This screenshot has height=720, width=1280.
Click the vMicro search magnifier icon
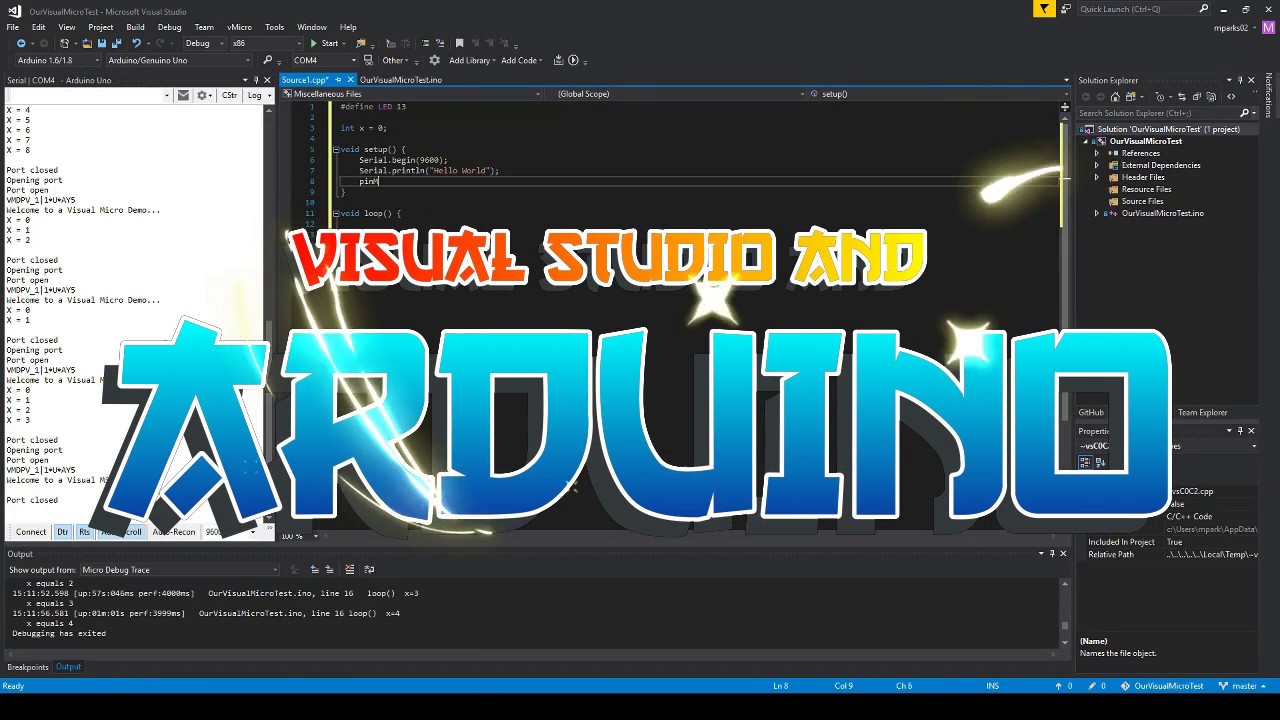(267, 60)
